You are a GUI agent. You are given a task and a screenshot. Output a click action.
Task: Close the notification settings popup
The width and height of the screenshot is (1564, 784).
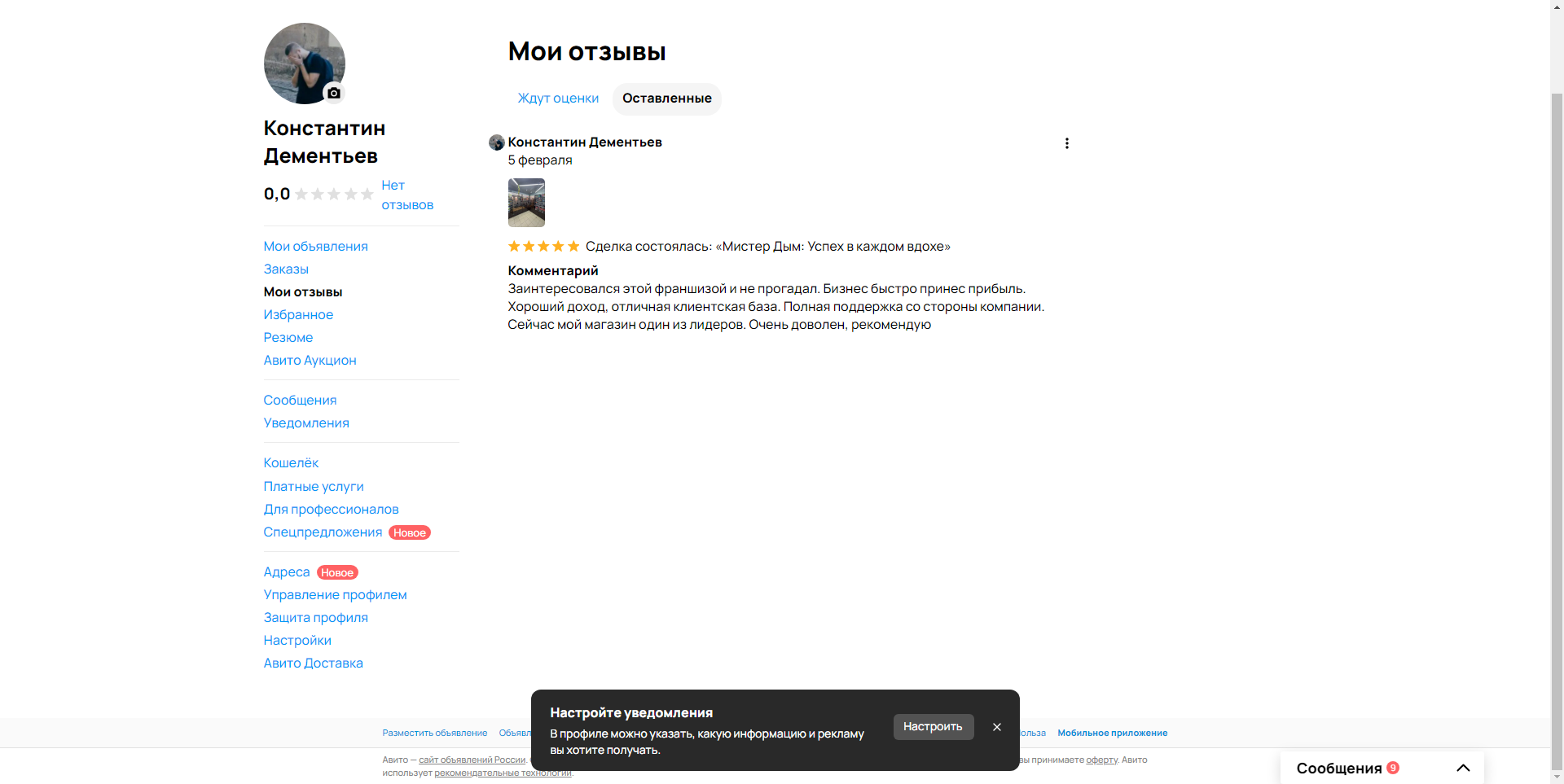pos(997,727)
